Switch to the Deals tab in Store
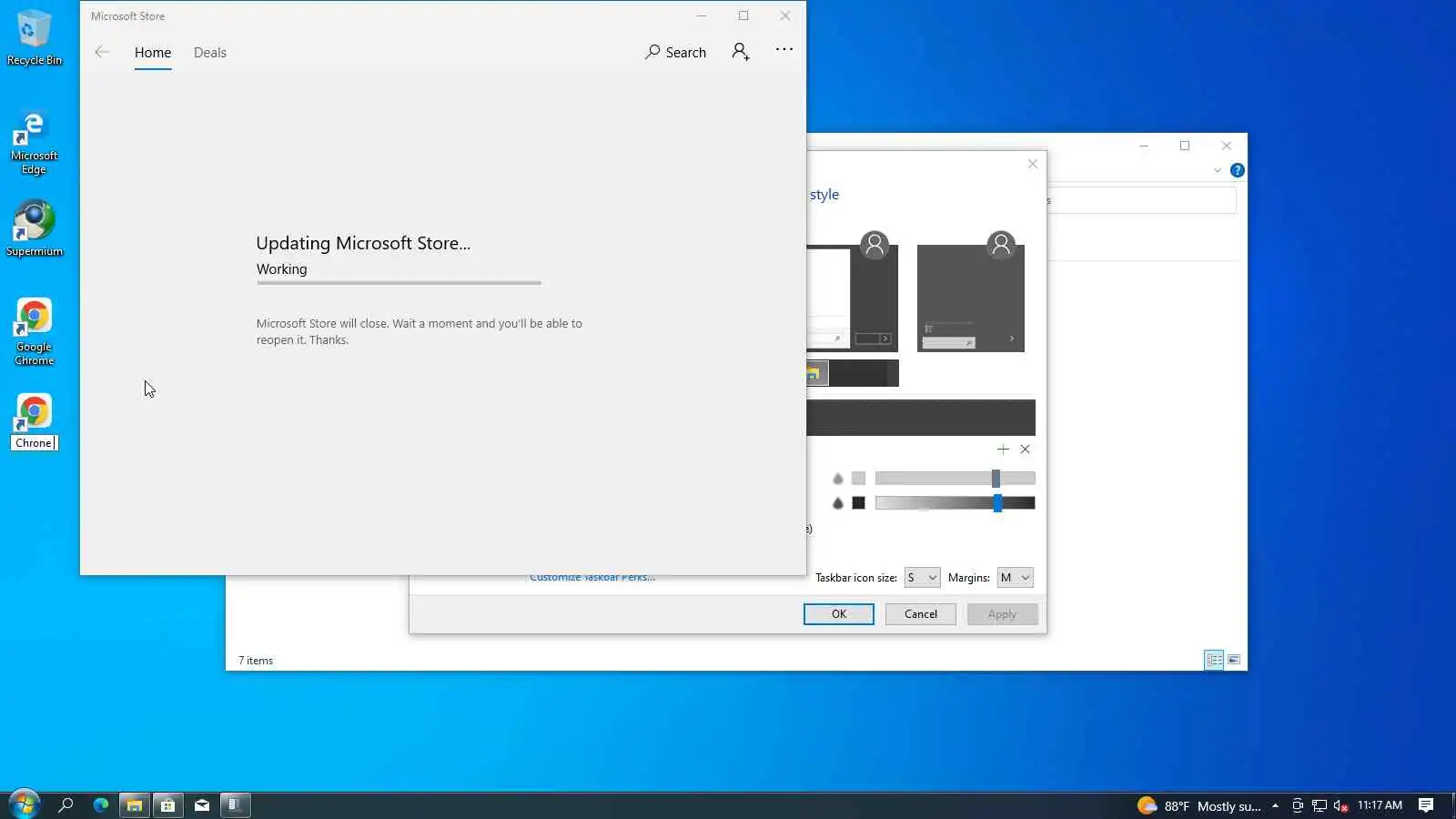 point(210,53)
